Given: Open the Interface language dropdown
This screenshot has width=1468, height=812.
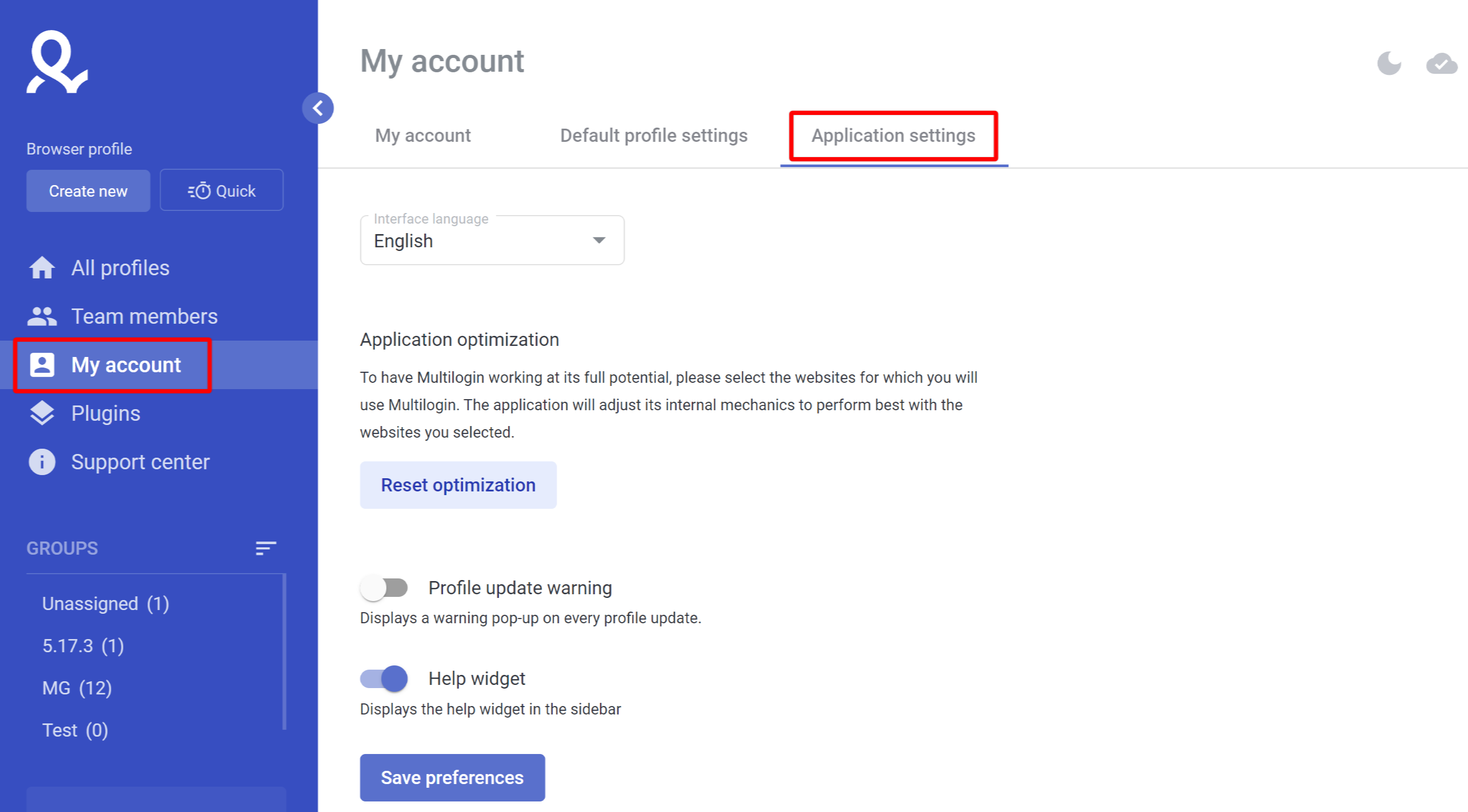Looking at the screenshot, I should pyautogui.click(x=491, y=240).
